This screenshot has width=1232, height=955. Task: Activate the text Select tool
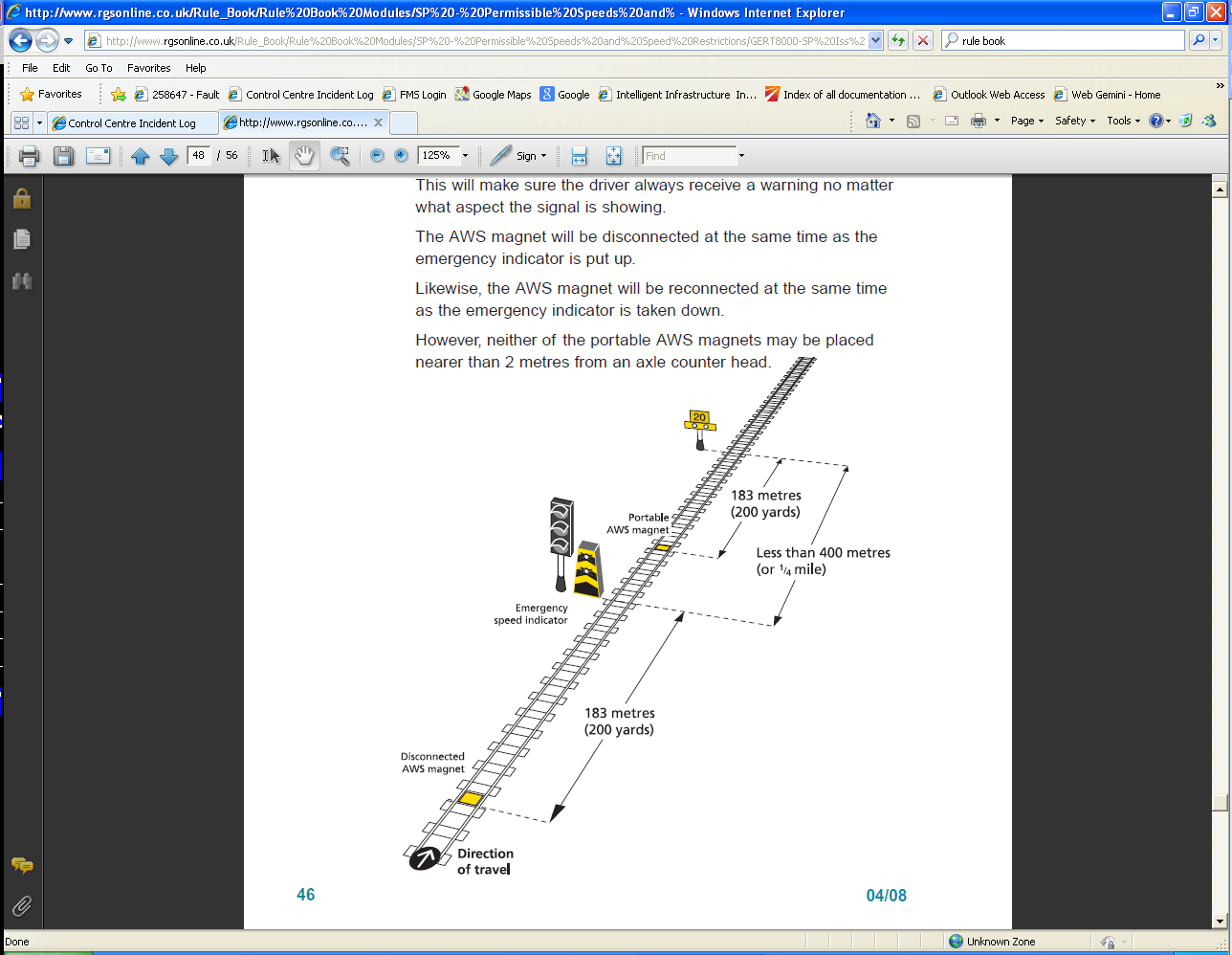(272, 156)
